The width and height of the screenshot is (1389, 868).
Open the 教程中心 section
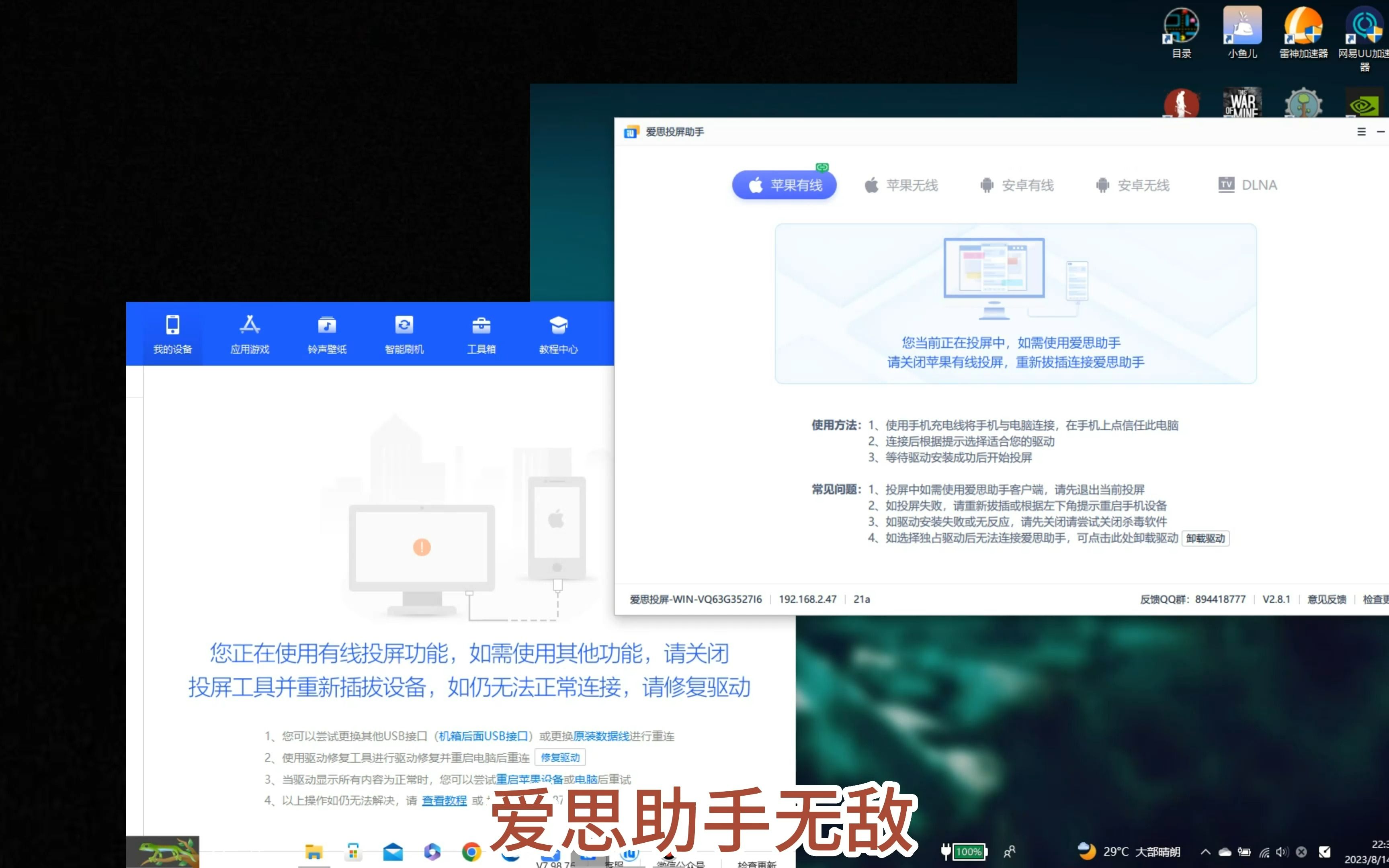pos(559,334)
